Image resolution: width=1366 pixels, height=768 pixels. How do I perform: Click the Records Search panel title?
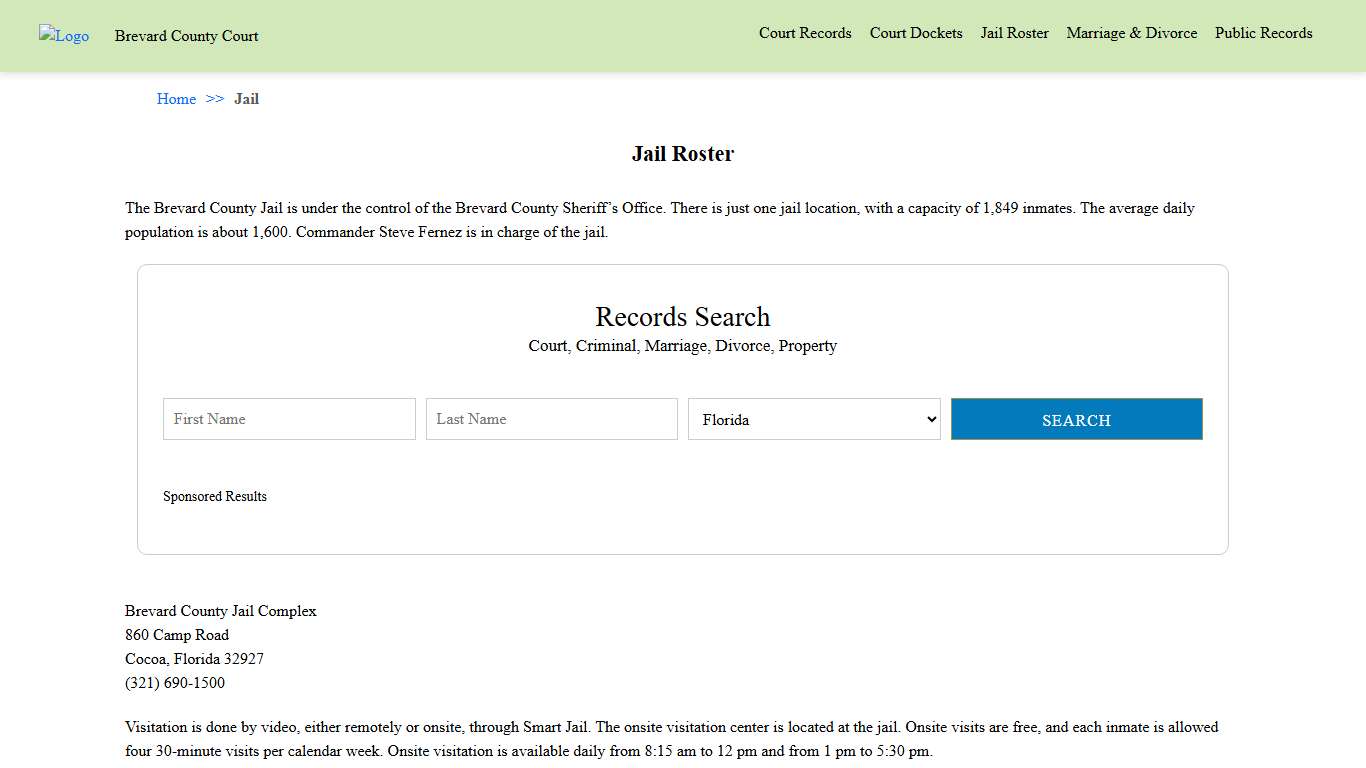coord(683,317)
